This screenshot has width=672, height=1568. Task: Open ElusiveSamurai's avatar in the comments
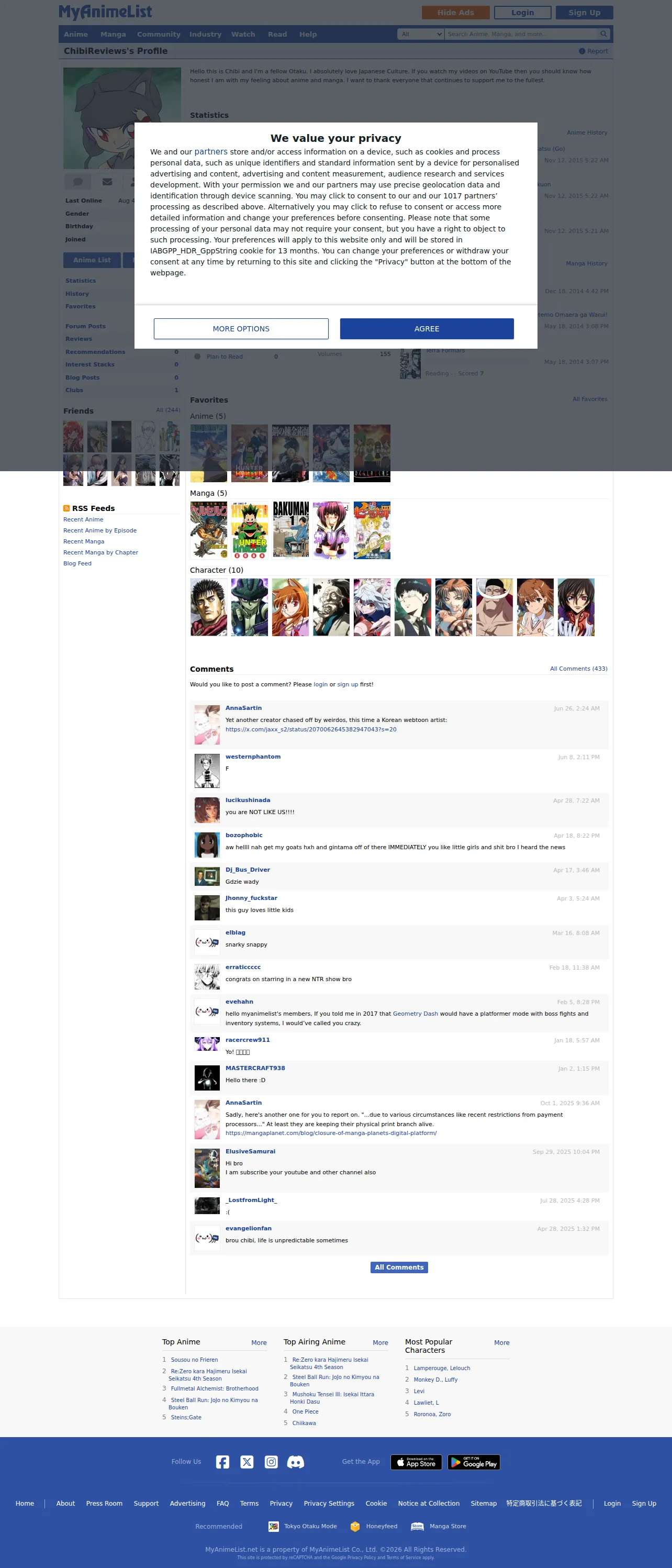207,1167
